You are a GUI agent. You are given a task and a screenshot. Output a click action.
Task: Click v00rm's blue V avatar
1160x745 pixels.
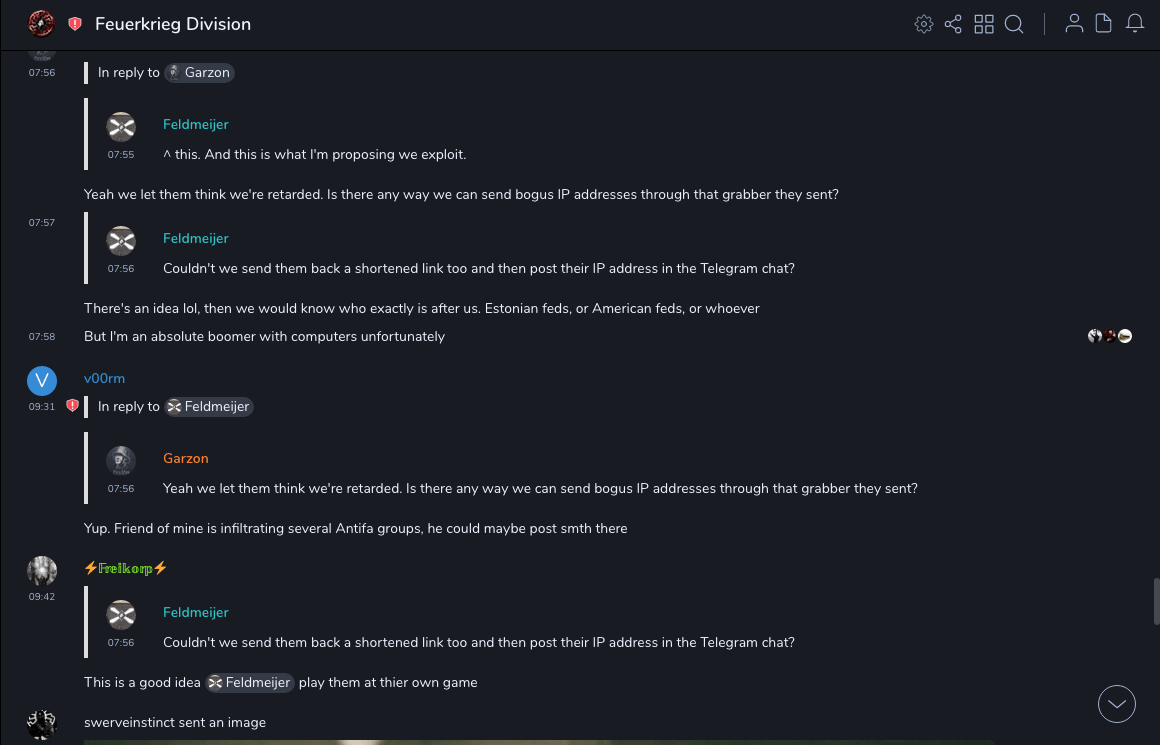coord(41,380)
